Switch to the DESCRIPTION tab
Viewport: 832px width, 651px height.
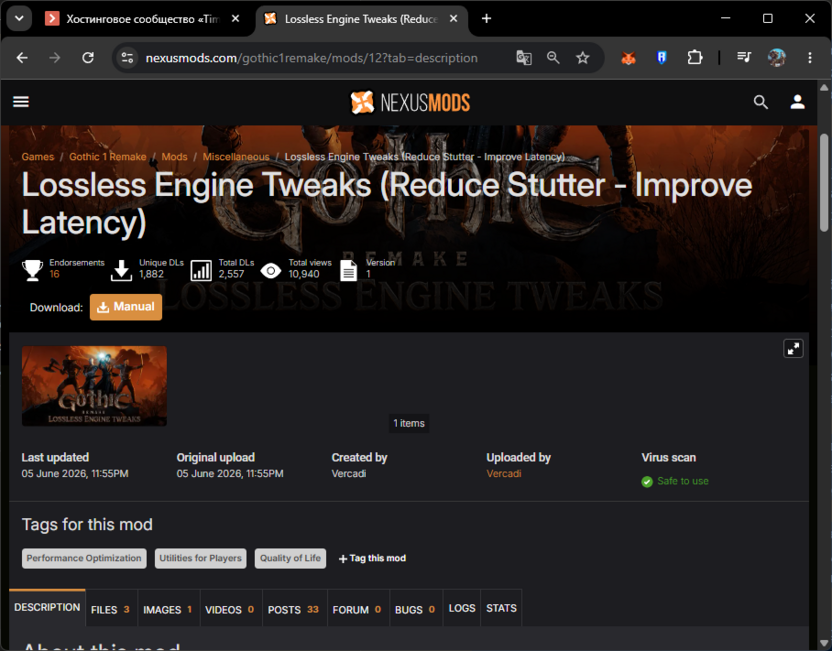click(x=47, y=607)
